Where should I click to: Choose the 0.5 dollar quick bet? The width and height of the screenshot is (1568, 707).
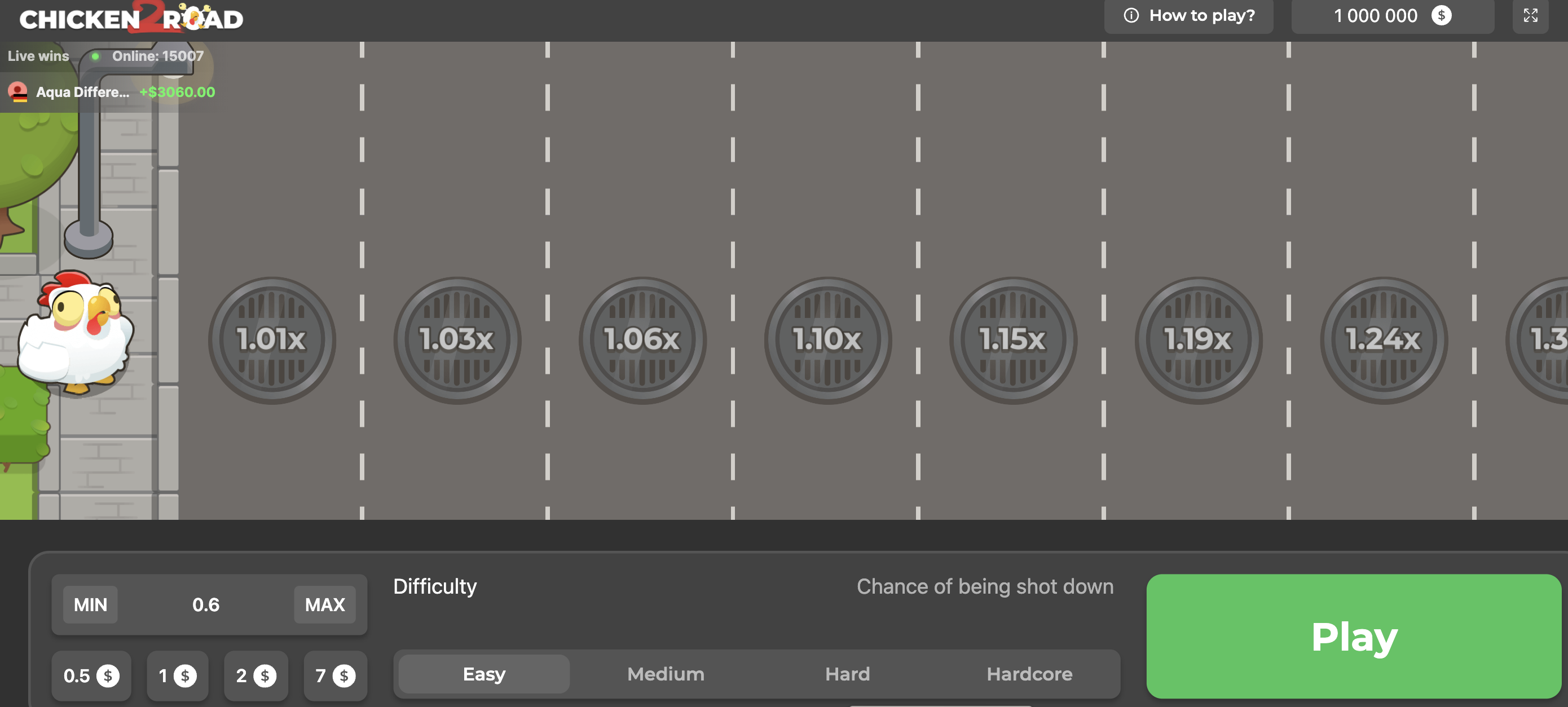click(x=91, y=675)
